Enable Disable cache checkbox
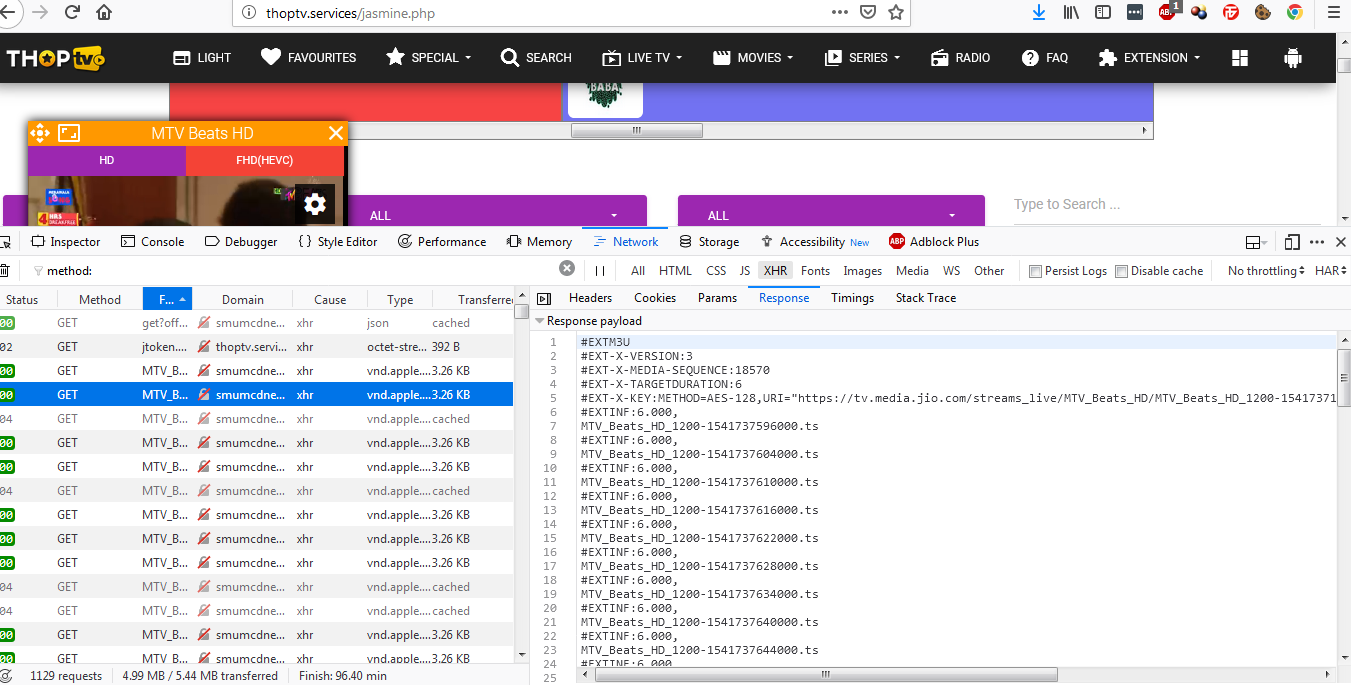Viewport: 1351px width, 685px height. pos(1121,271)
